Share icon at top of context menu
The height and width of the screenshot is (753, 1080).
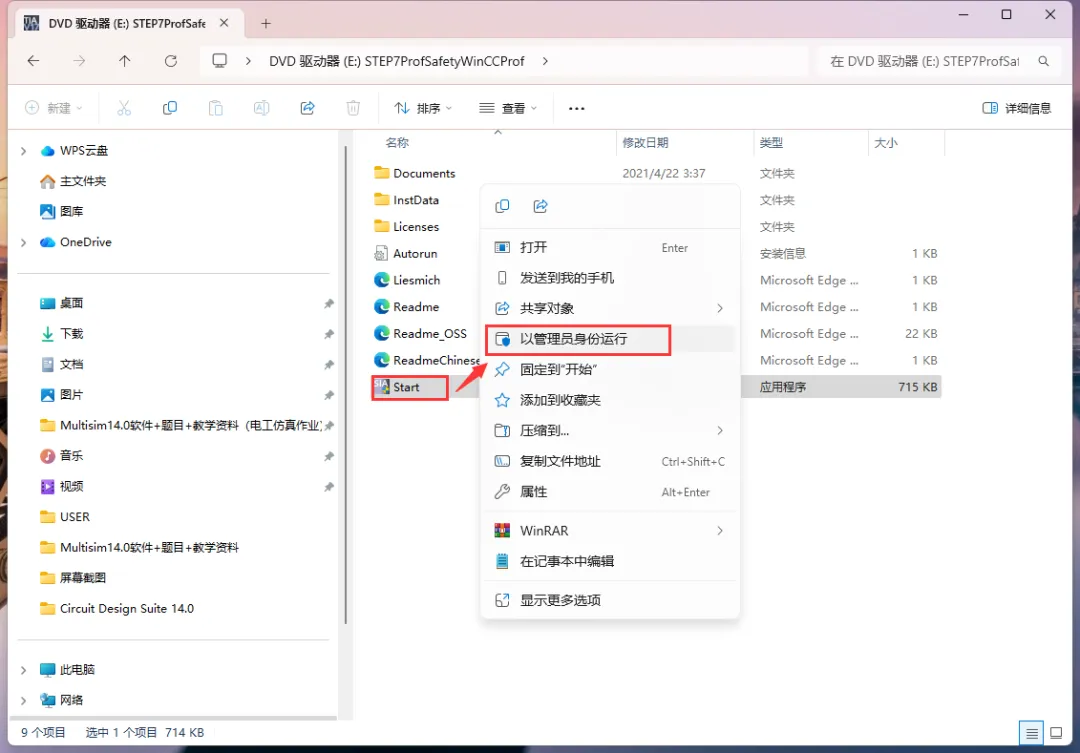[541, 206]
